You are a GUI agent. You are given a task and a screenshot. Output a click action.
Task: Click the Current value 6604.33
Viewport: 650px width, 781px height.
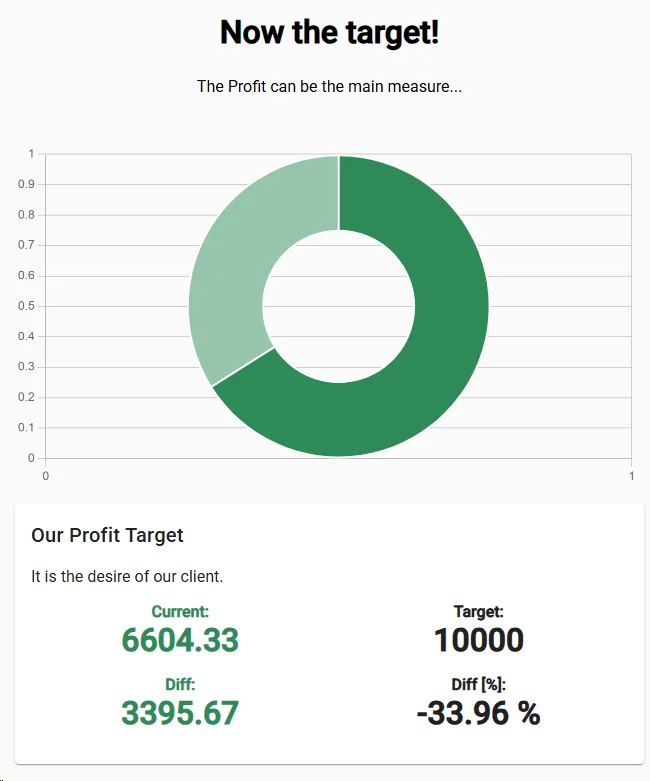point(180,640)
